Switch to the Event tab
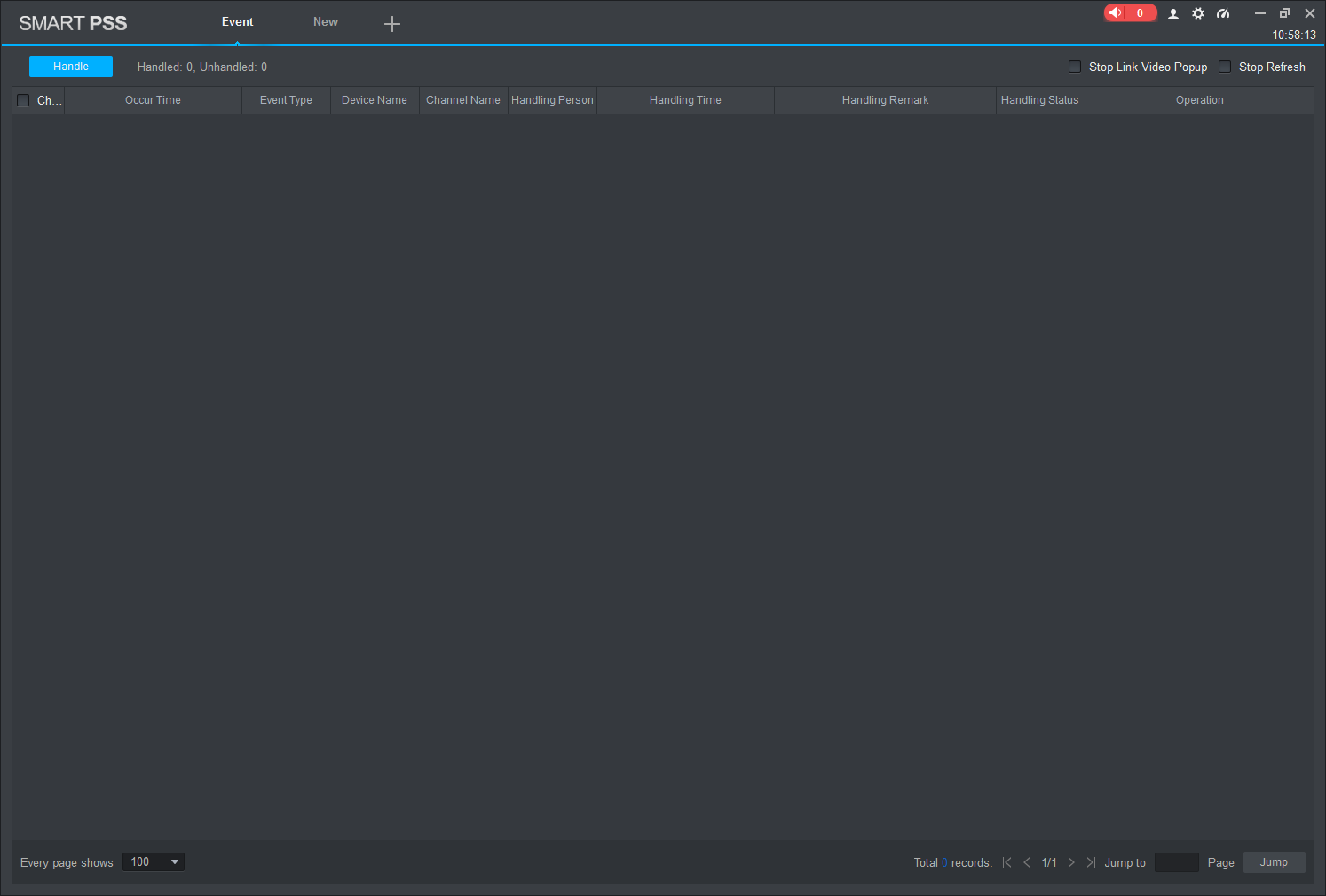1326x896 pixels. 237,22
